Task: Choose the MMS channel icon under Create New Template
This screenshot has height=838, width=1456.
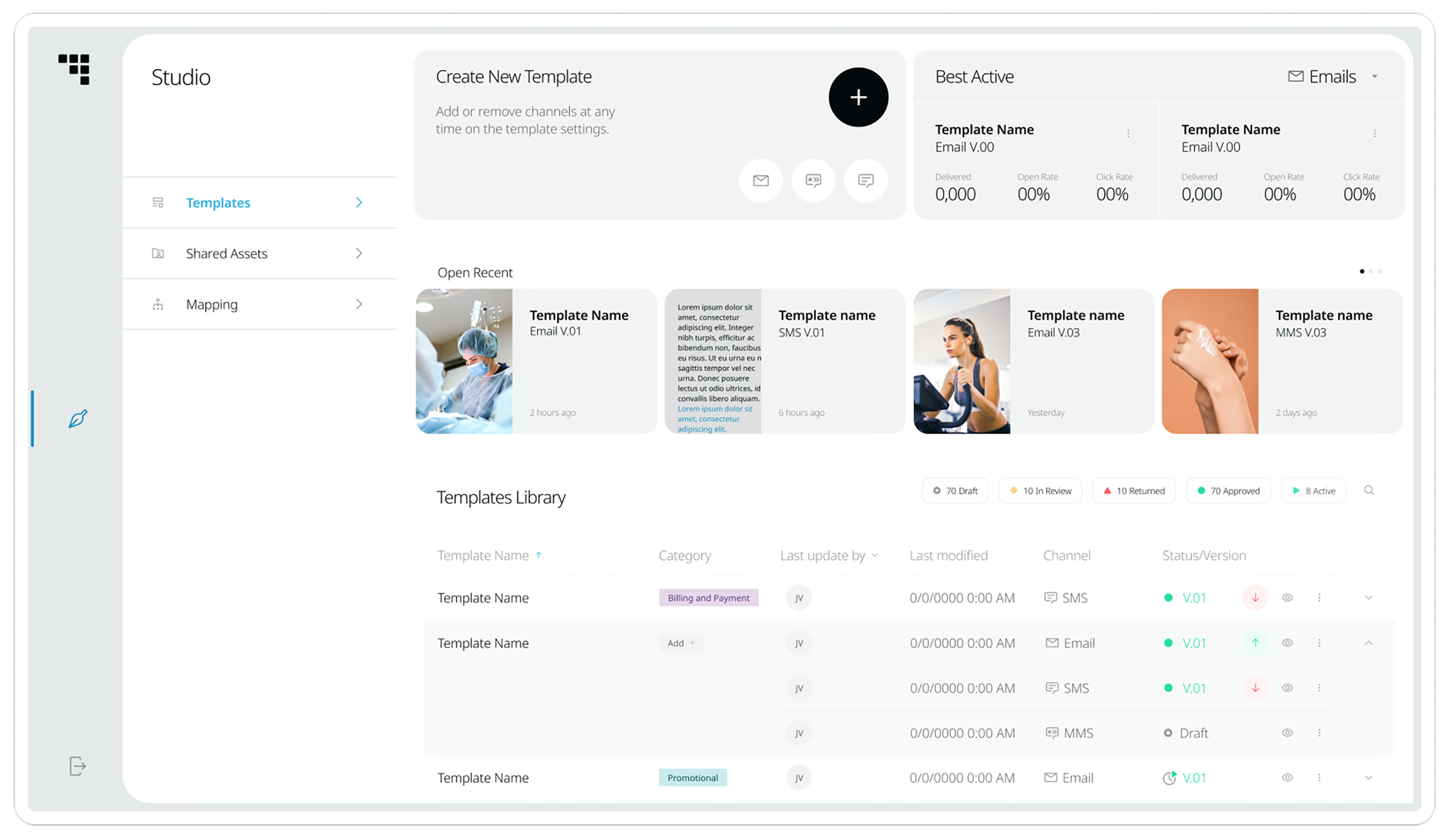Action: [813, 180]
